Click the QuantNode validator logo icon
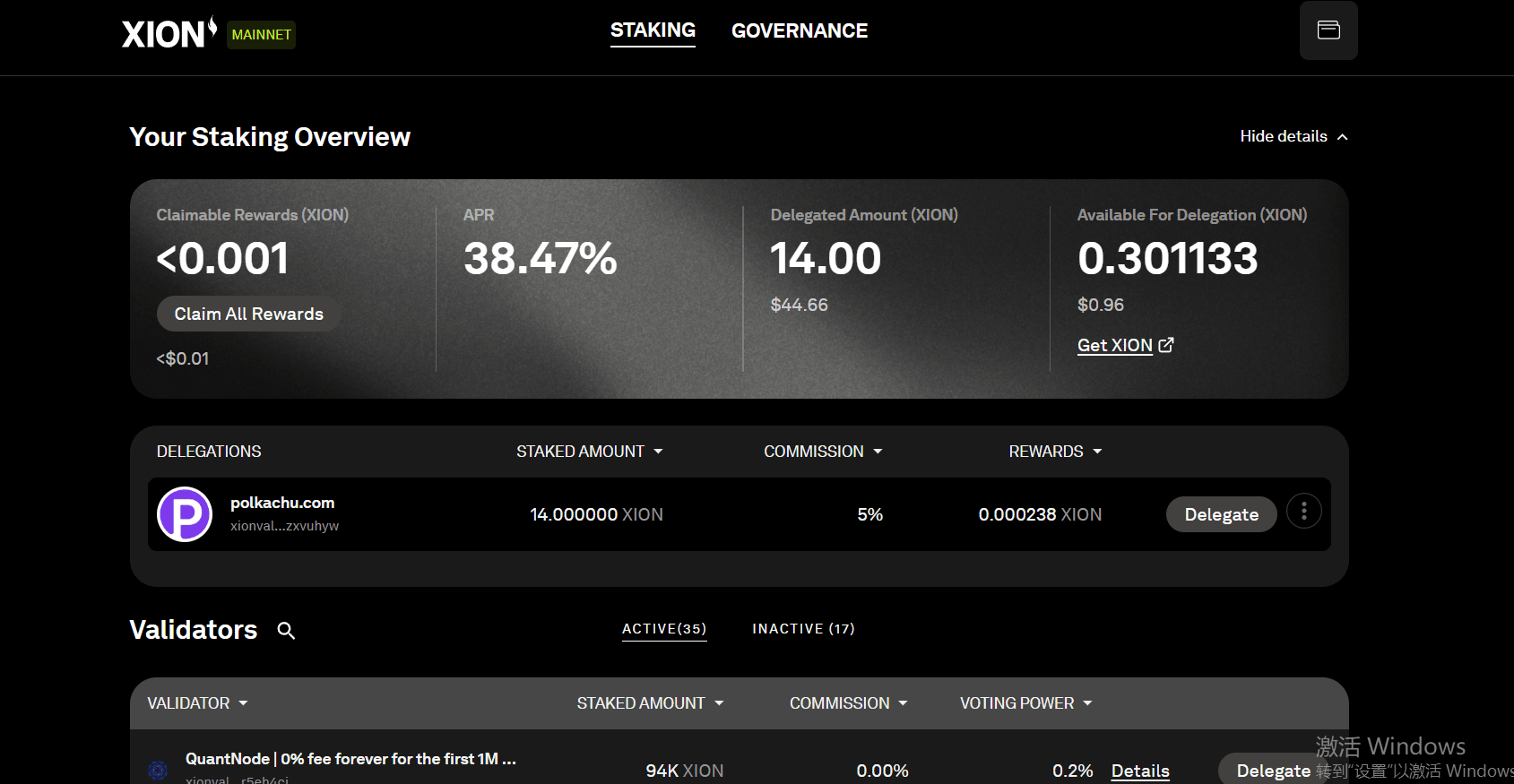 [158, 770]
